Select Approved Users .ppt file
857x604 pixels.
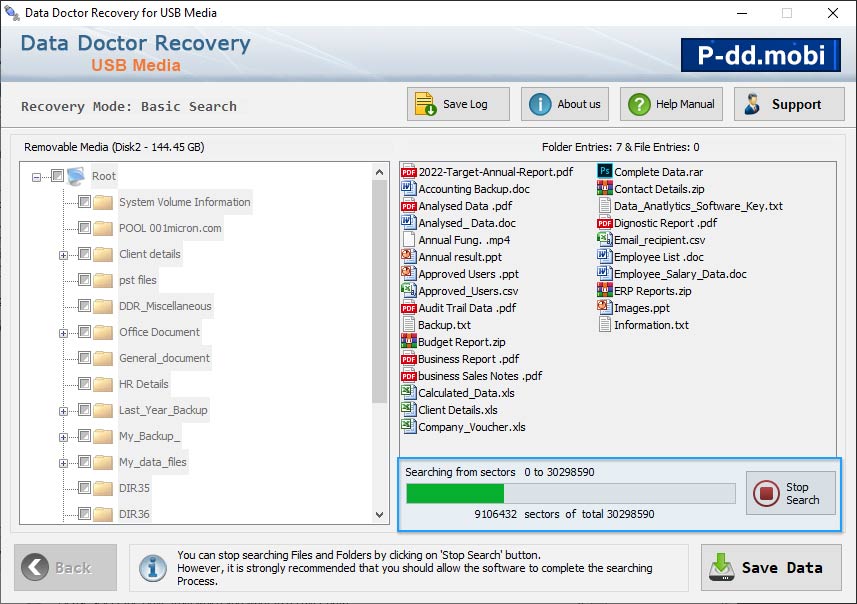pyautogui.click(x=468, y=274)
